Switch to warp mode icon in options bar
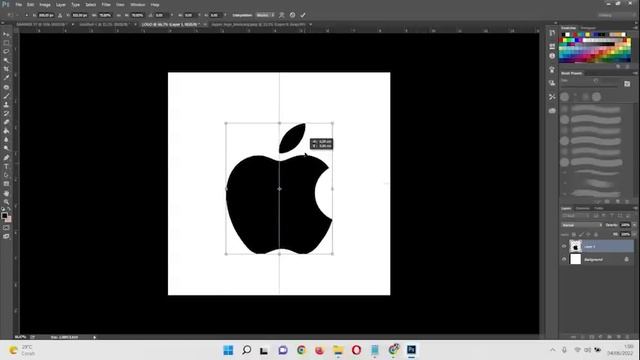This screenshot has width=640, height=360. coord(282,15)
